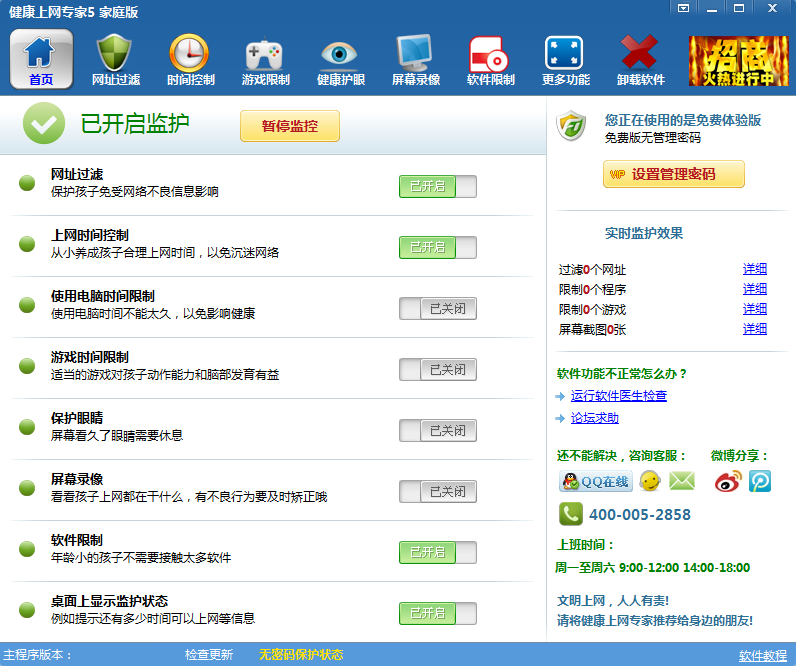Click 卸载软件 red X icon
The image size is (796, 666).
click(641, 59)
